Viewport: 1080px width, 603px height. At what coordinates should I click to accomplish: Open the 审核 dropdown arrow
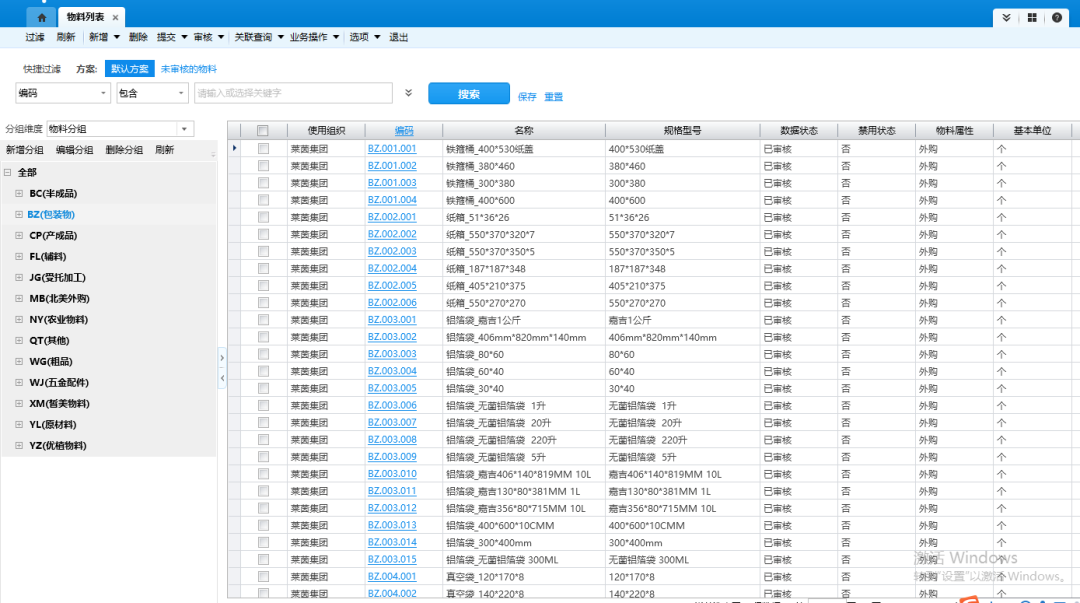point(220,37)
